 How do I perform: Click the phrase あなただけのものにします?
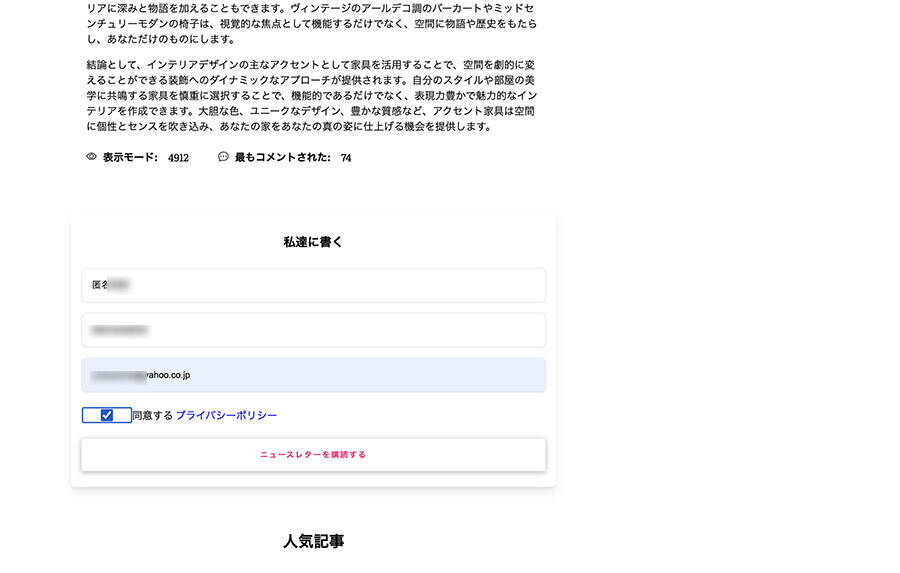[168, 39]
